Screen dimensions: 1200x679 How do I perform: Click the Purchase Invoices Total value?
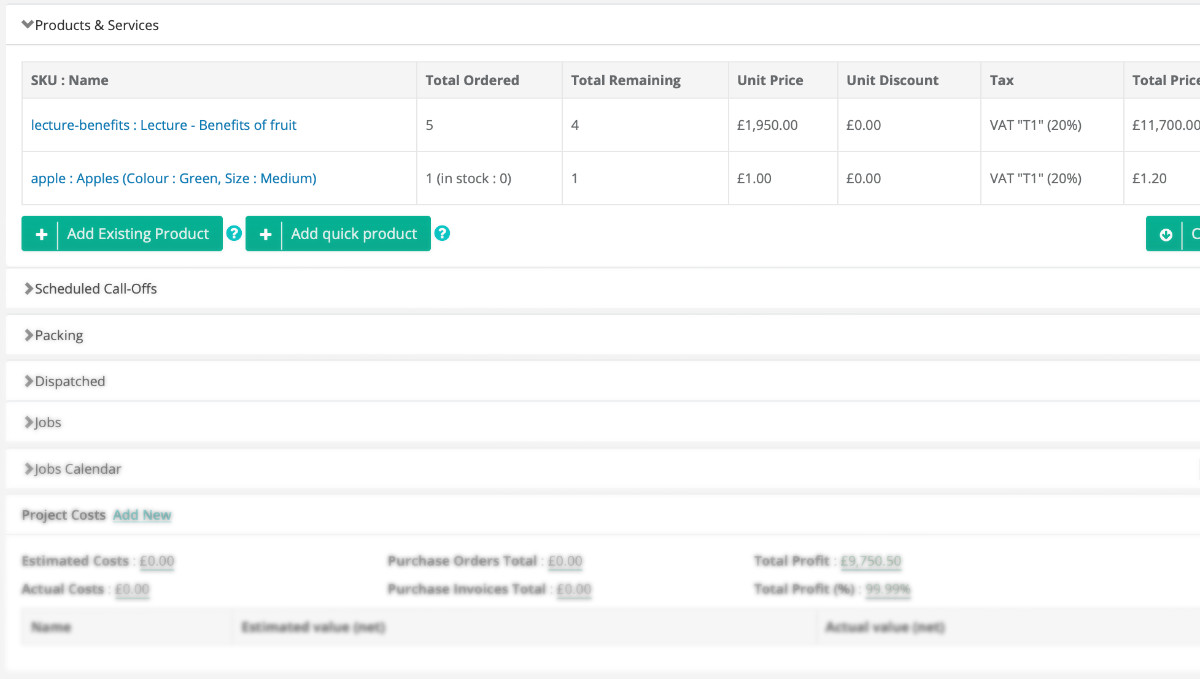[x=573, y=590]
